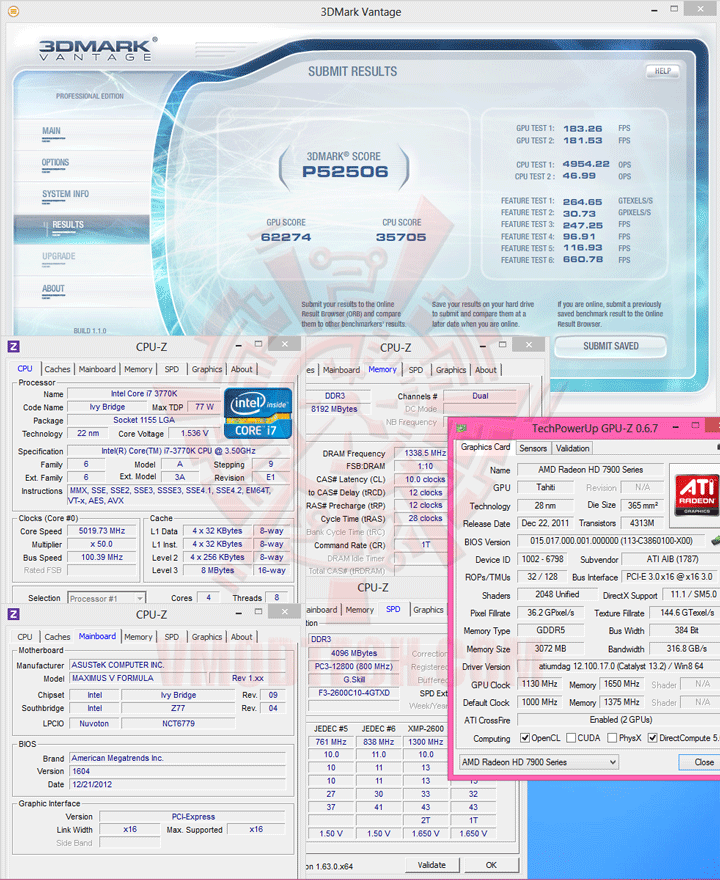Minimize the 3DMark Vantage window
The height and width of the screenshot is (880, 720).
click(655, 10)
